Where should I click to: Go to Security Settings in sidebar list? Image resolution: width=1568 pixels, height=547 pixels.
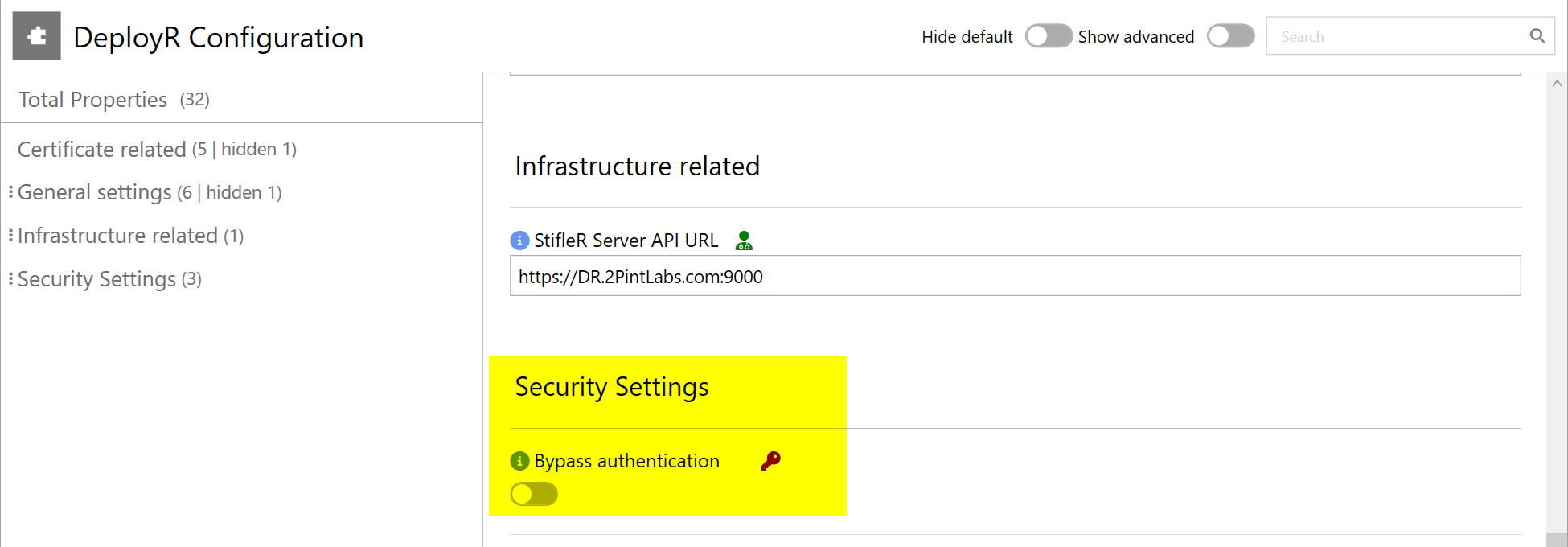(96, 279)
